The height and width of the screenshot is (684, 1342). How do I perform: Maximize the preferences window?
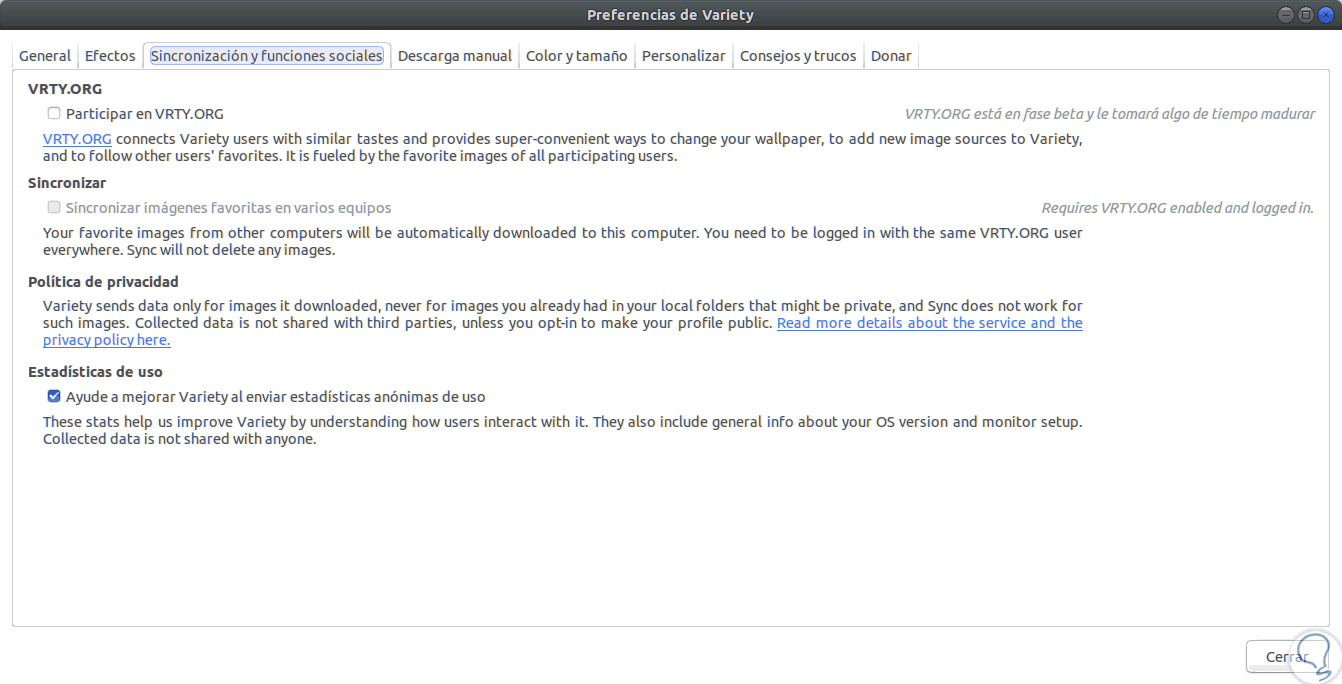pyautogui.click(x=1306, y=15)
